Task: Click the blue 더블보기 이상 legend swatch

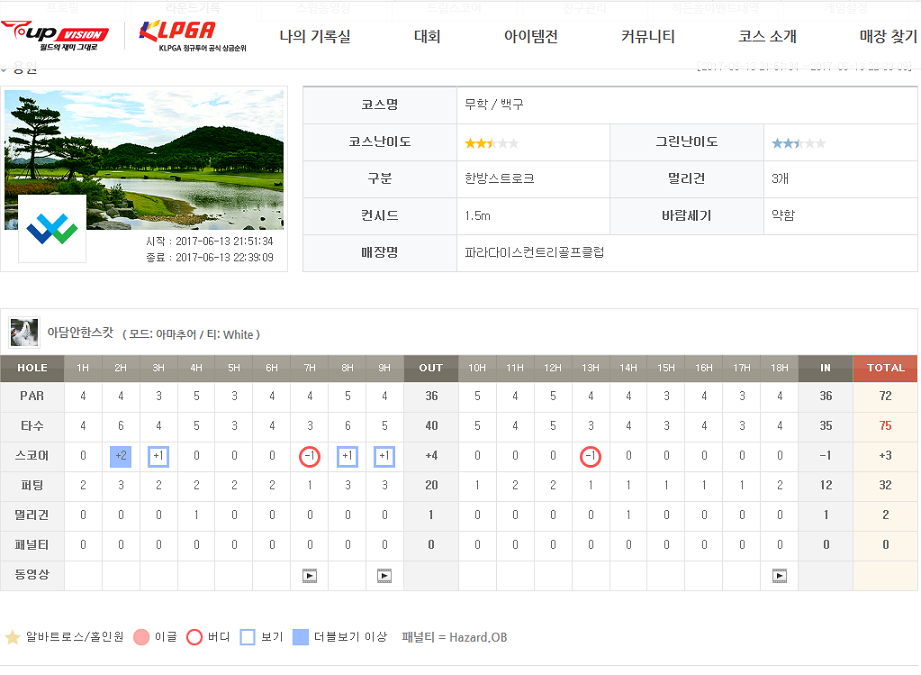Action: [301, 637]
